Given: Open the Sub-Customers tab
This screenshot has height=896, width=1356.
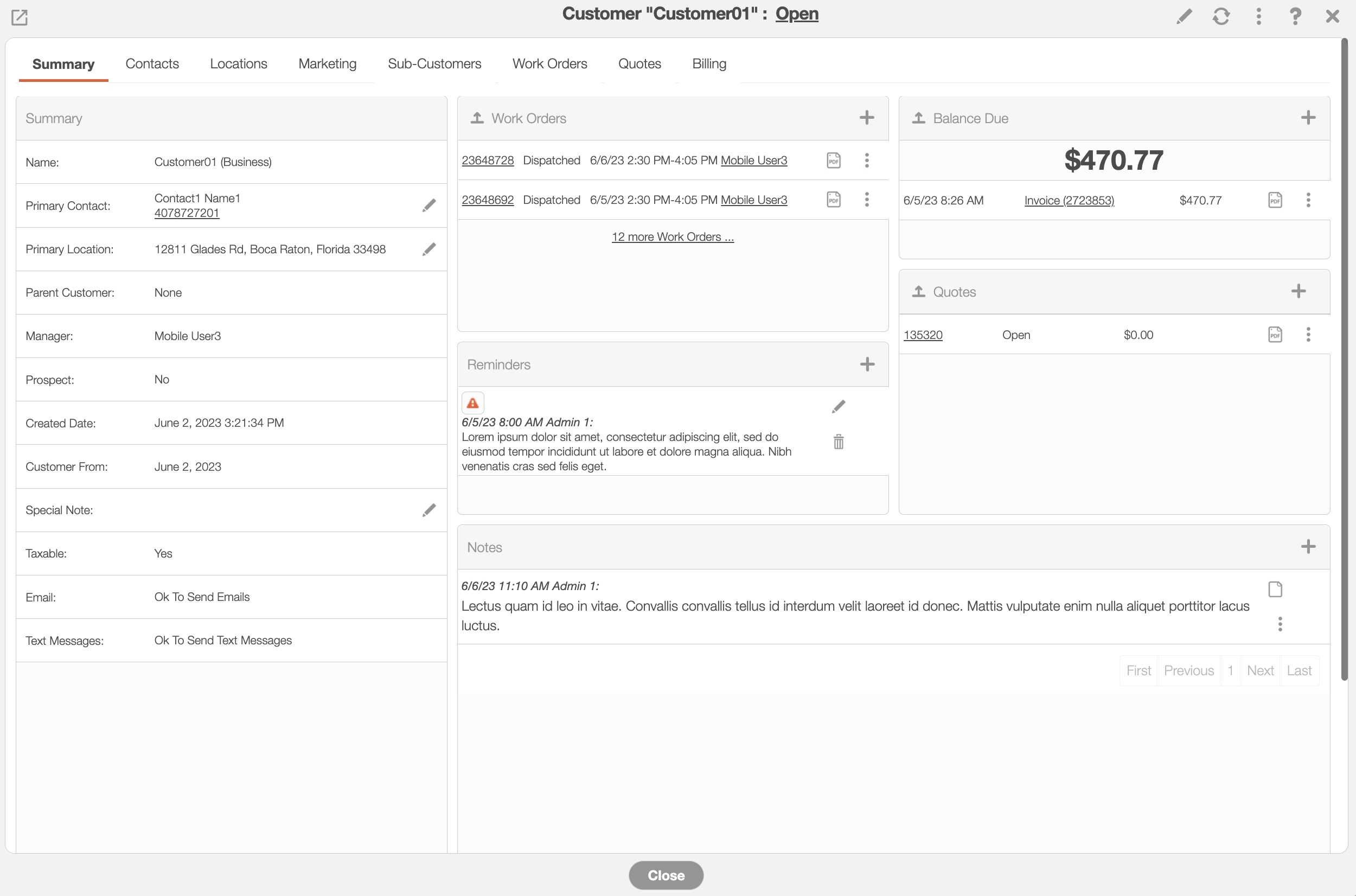Looking at the screenshot, I should pyautogui.click(x=434, y=63).
